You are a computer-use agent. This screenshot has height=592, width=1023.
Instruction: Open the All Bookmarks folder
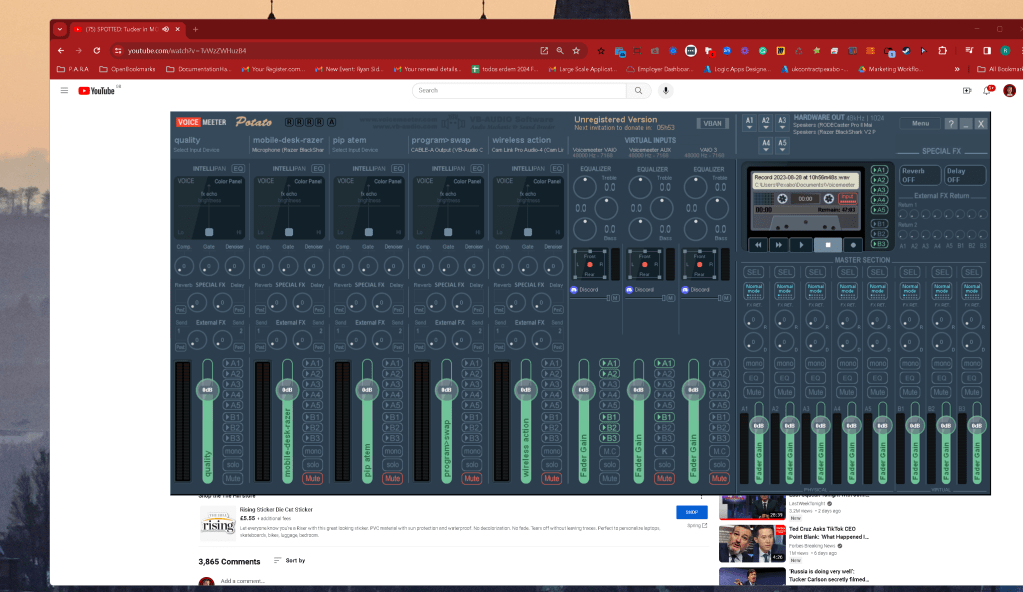(x=1000, y=69)
